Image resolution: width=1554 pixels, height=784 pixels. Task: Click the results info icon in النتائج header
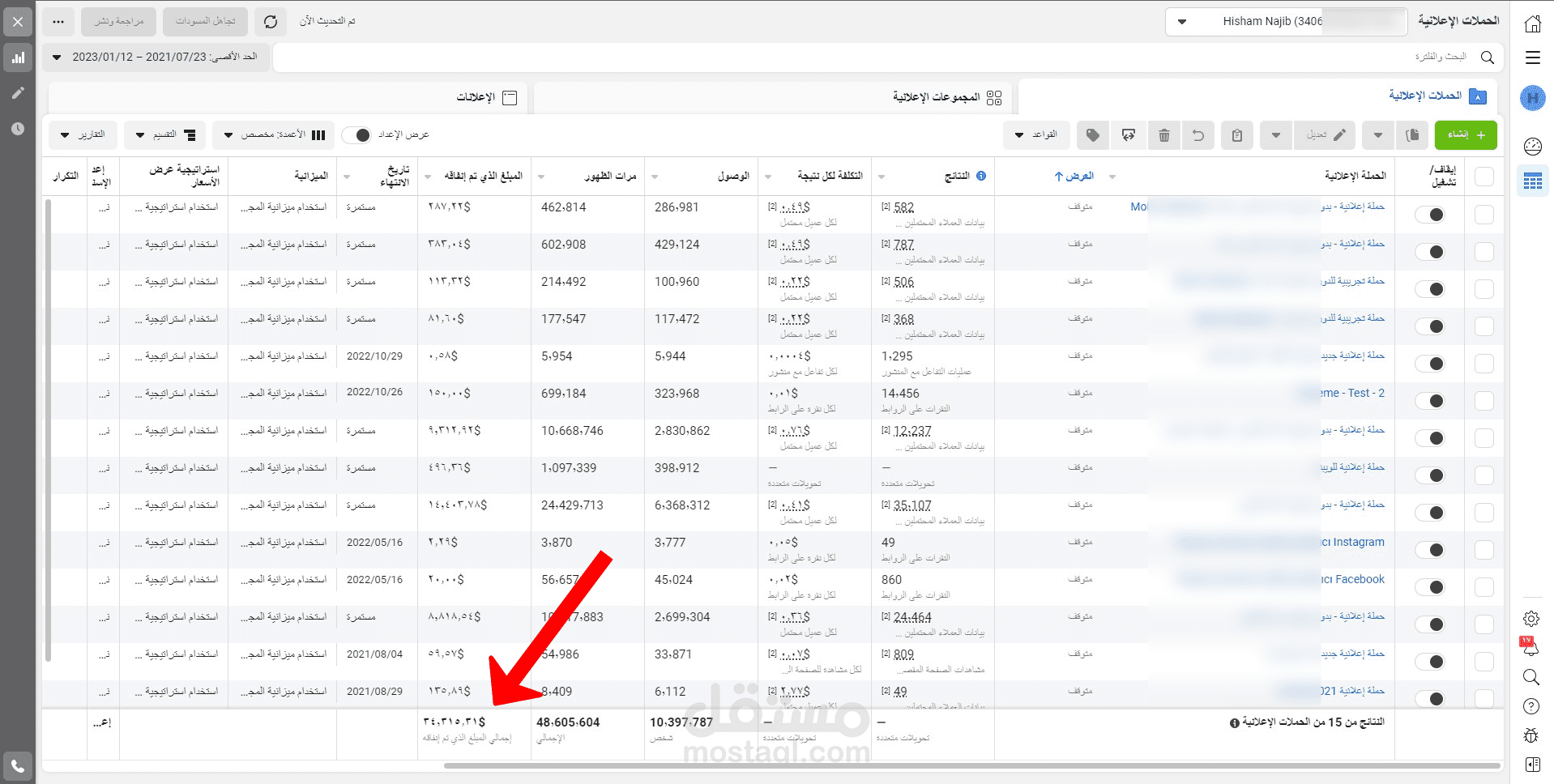[981, 176]
